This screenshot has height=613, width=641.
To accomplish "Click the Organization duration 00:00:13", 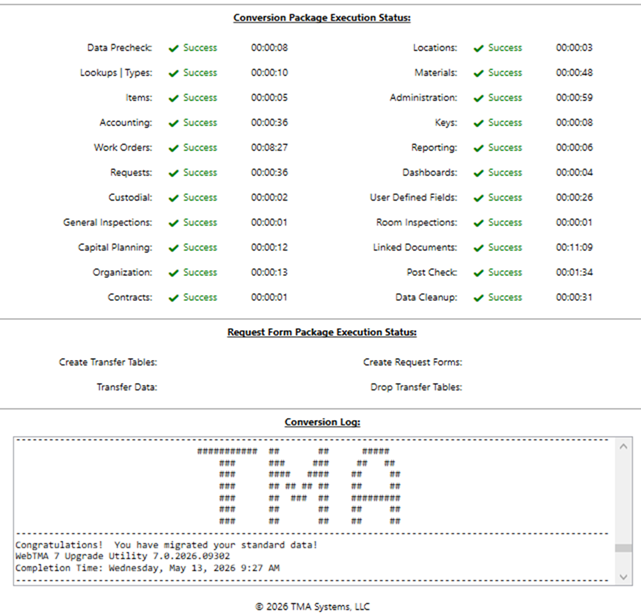I will click(269, 272).
